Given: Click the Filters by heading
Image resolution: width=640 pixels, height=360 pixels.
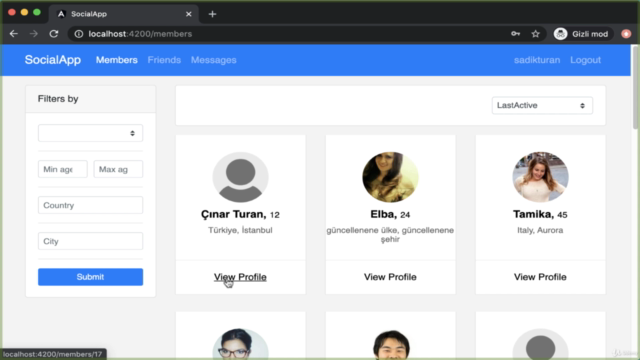Looking at the screenshot, I should 58,99.
